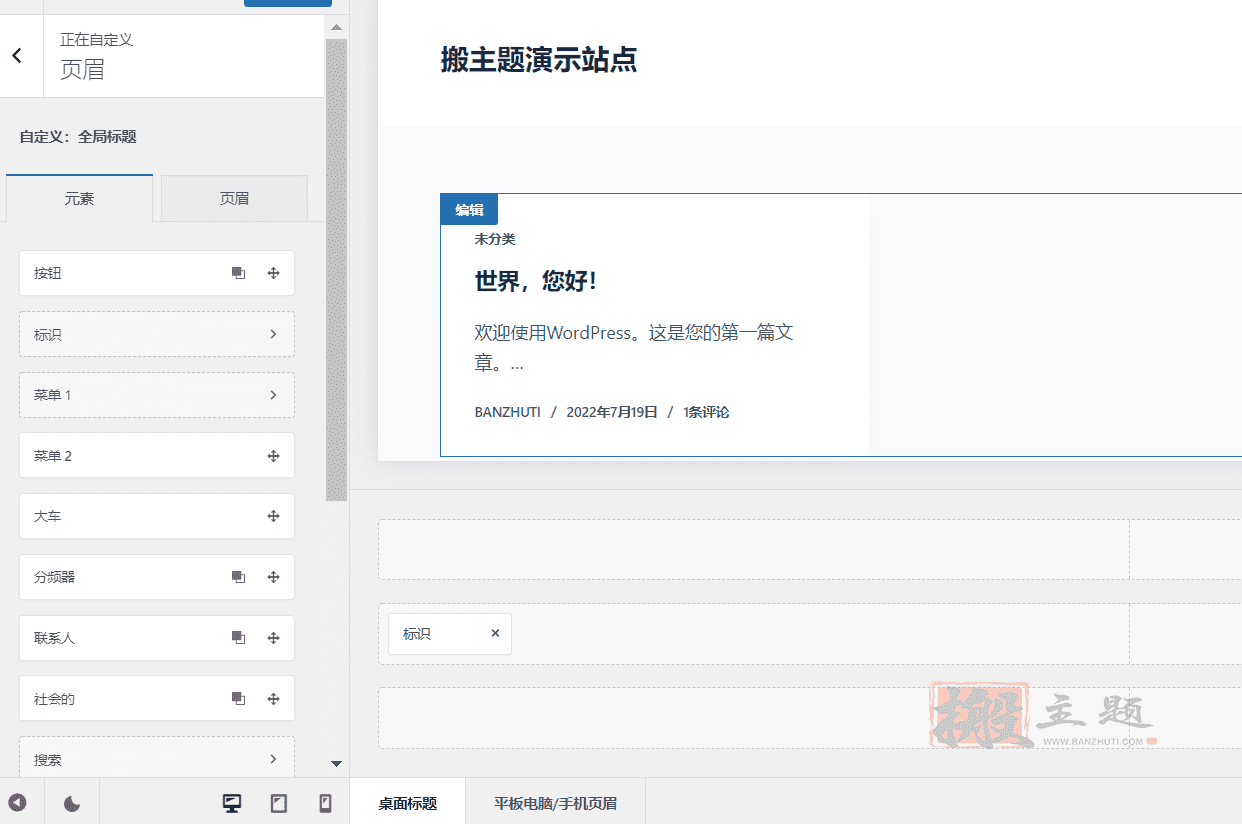Select the 桌面标题 tab

coord(407,802)
